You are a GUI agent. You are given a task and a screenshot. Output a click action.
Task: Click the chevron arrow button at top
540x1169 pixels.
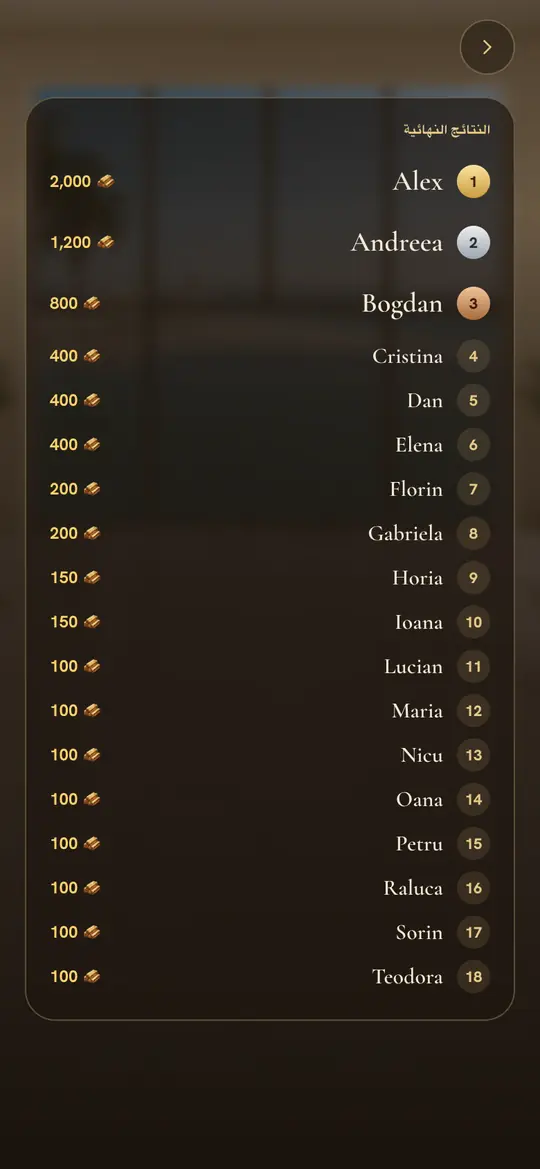pyautogui.click(x=487, y=47)
